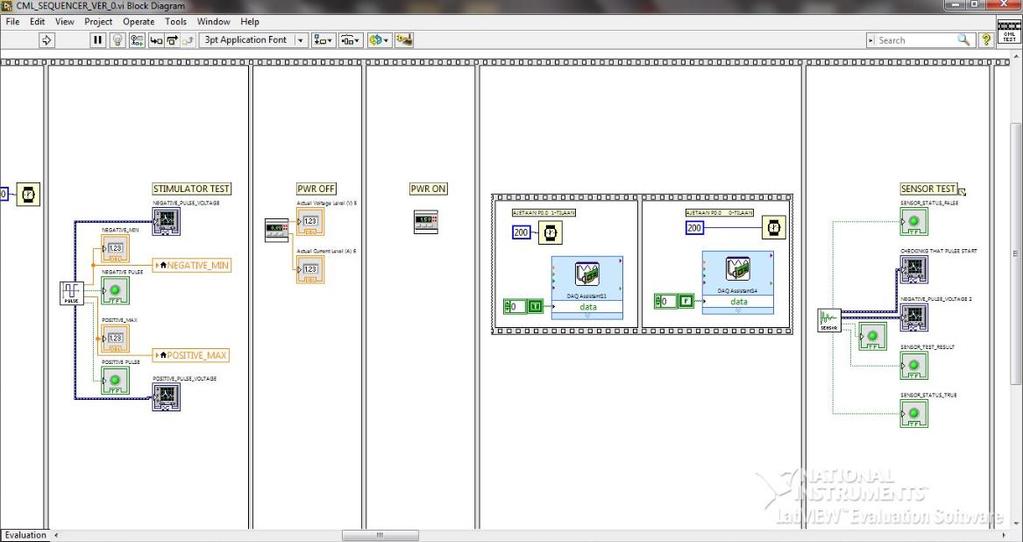Expand the DAQ Assistant11 bottom chevron
The image size is (1023, 542).
[587, 315]
